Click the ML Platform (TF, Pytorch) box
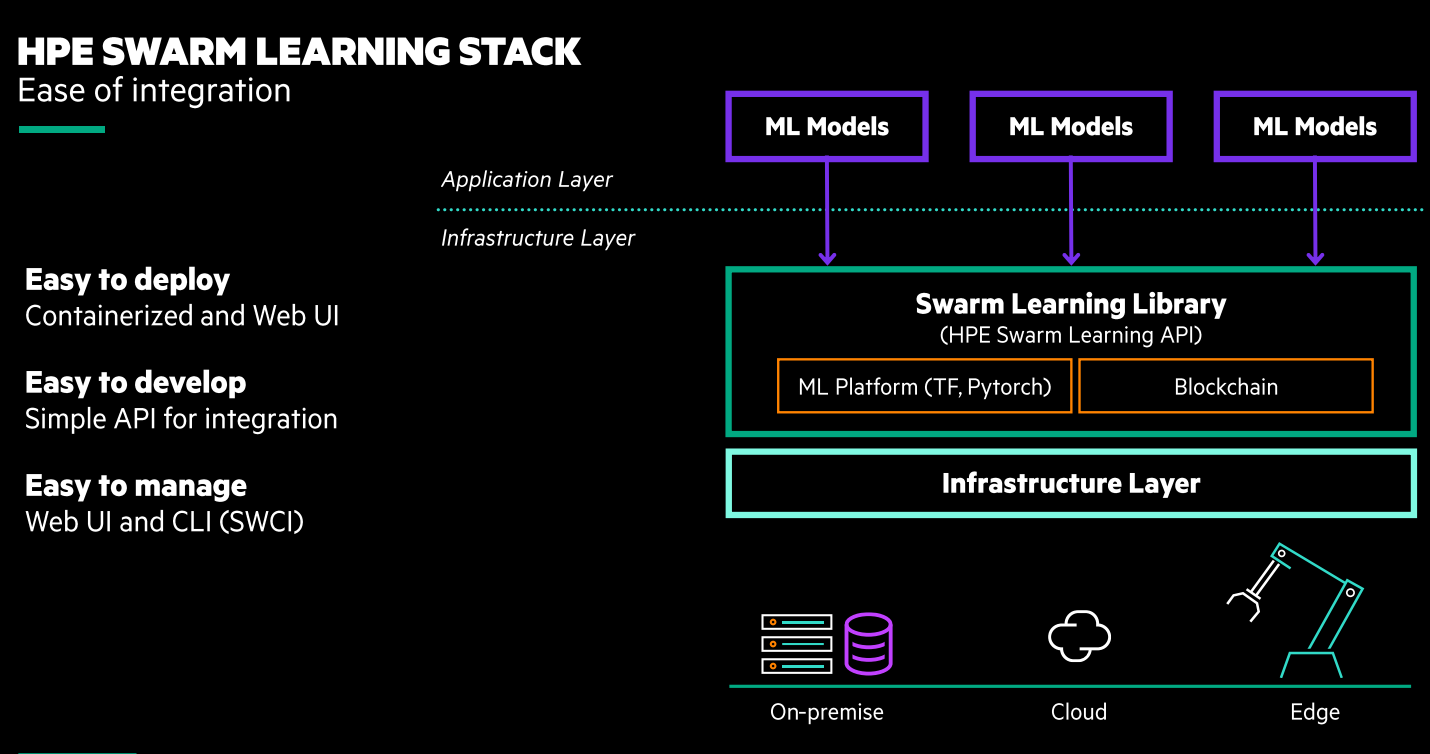This screenshot has width=1430, height=754. (x=925, y=386)
